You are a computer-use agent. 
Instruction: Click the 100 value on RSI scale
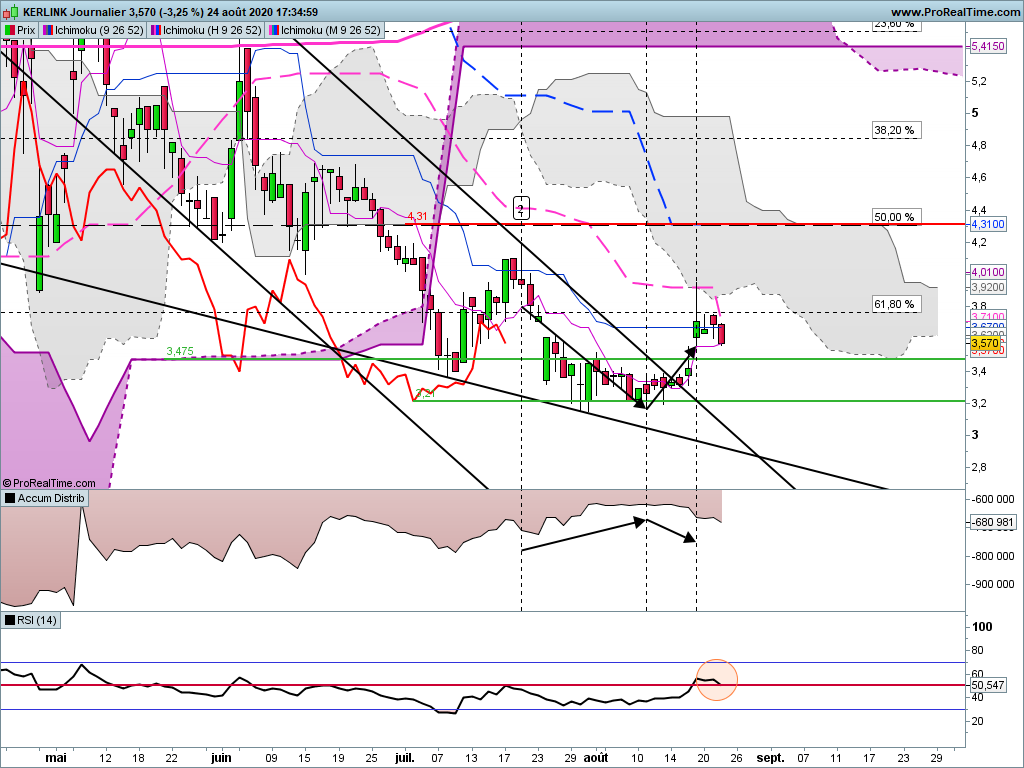click(x=982, y=627)
